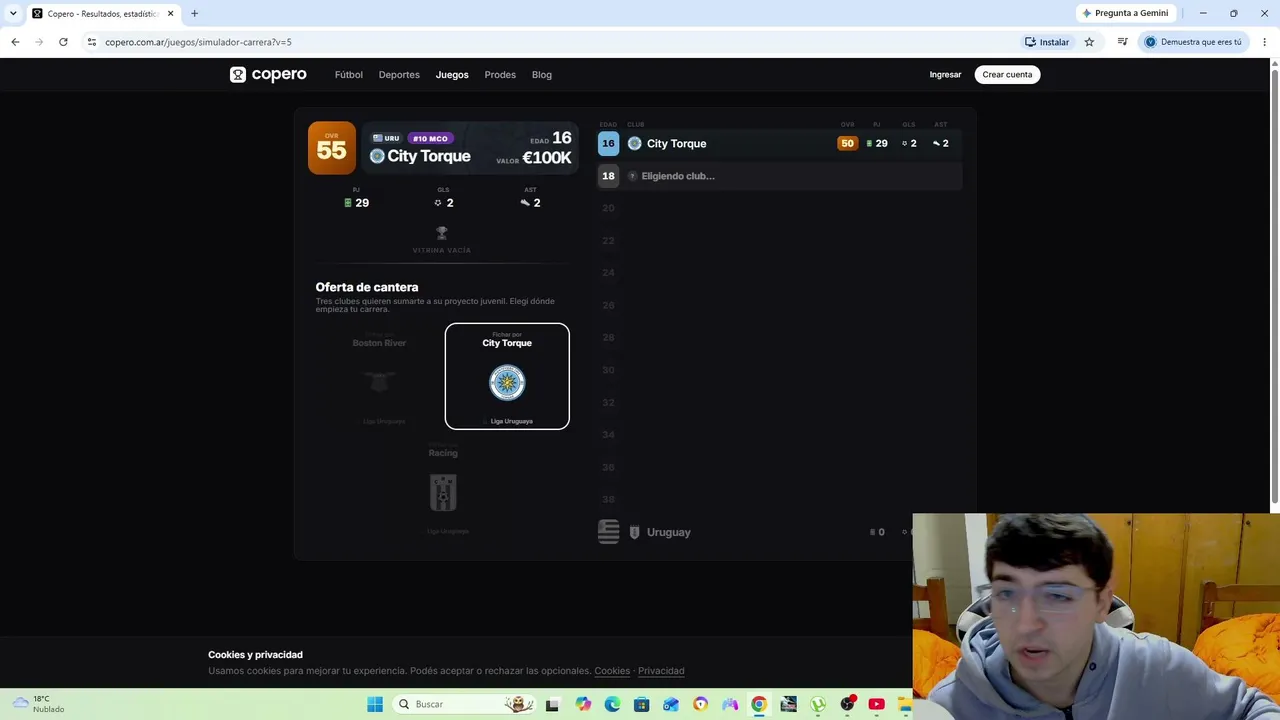The image size is (1280, 720).
Task: Open the media controls icon in Chrome toolbar
Action: pyautogui.click(x=1123, y=42)
